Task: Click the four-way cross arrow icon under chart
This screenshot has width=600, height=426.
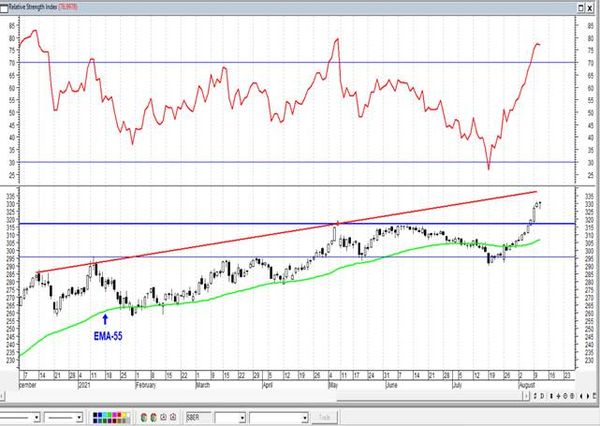Action: (559, 396)
